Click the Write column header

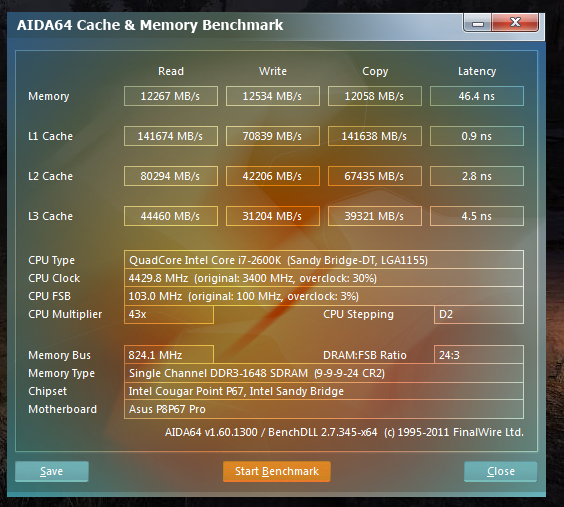(273, 71)
